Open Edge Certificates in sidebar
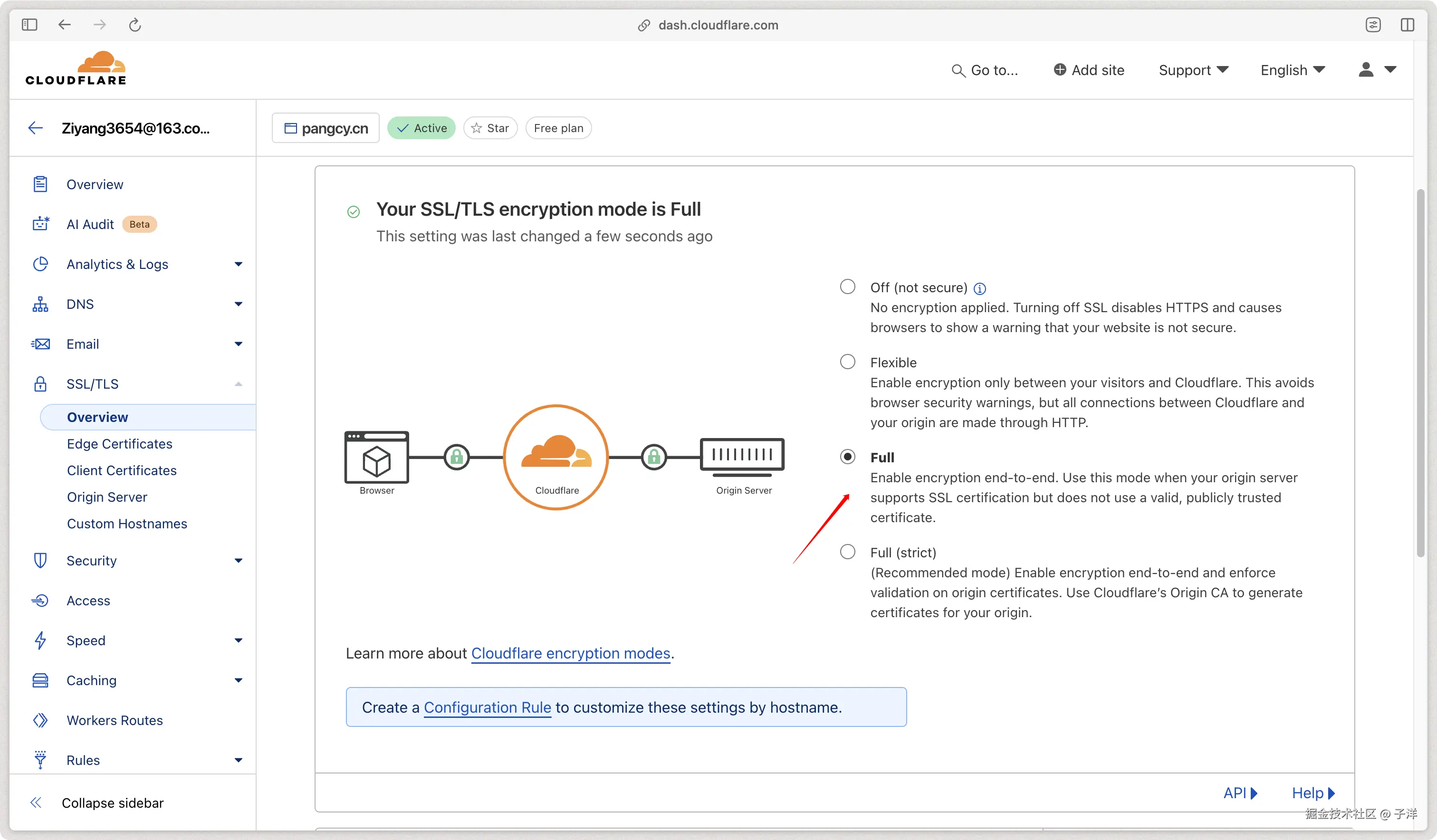This screenshot has height=840, width=1437. point(119,444)
